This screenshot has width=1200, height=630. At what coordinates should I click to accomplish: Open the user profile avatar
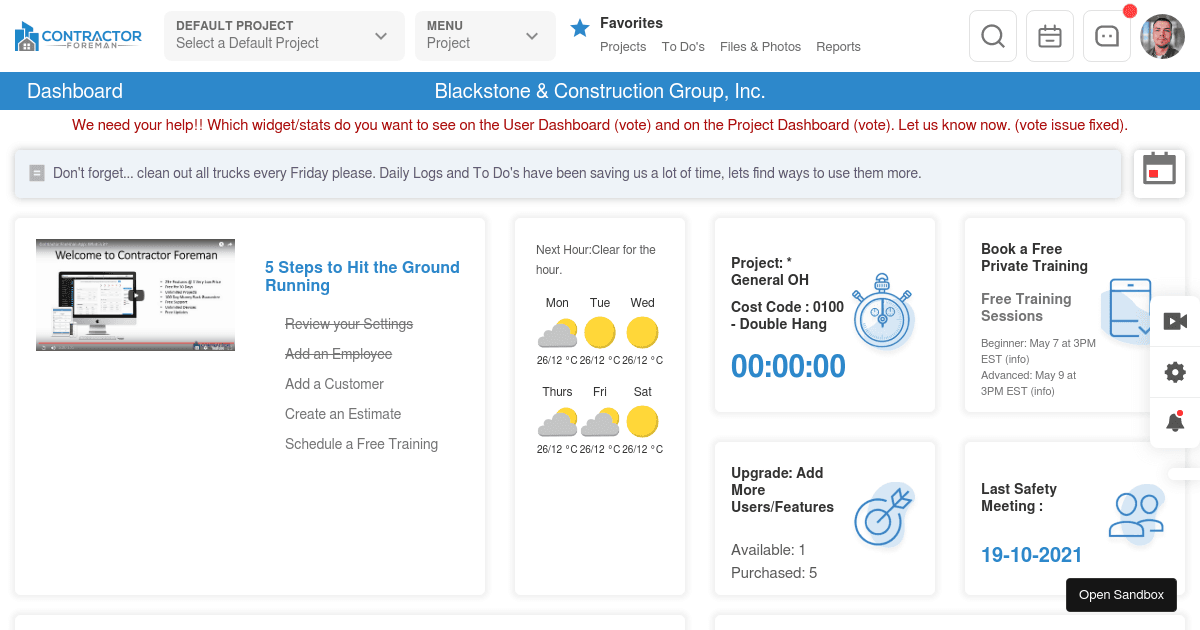(1162, 36)
